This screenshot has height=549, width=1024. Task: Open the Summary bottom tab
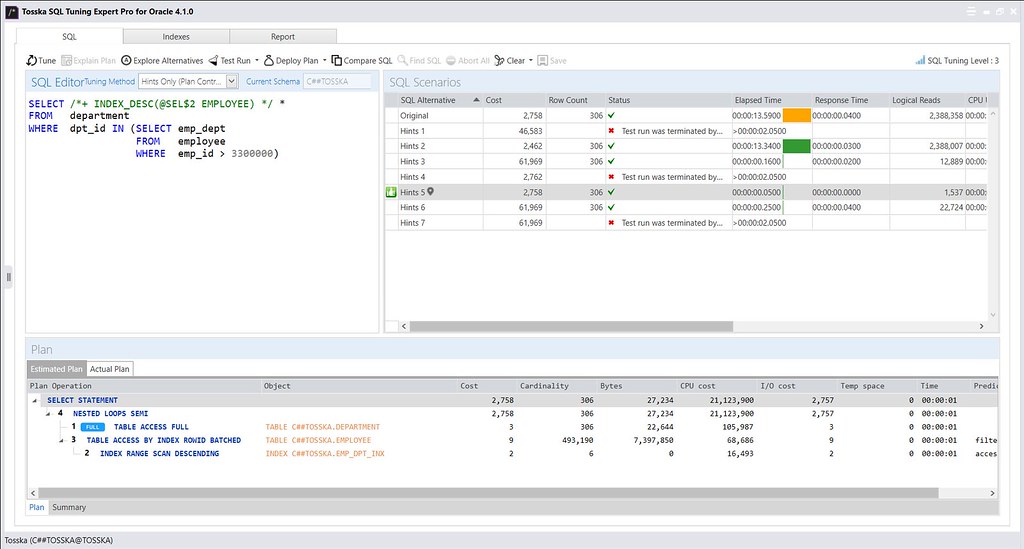(69, 507)
